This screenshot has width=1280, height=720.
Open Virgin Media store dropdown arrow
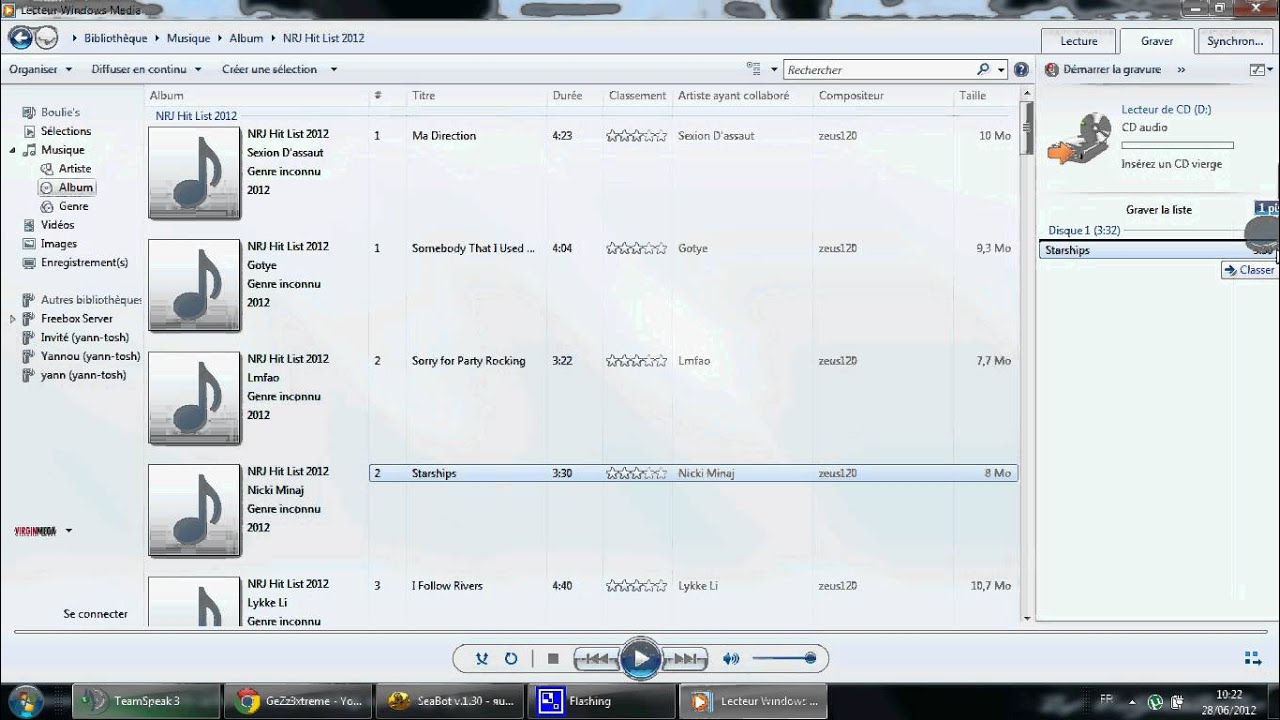click(x=69, y=531)
